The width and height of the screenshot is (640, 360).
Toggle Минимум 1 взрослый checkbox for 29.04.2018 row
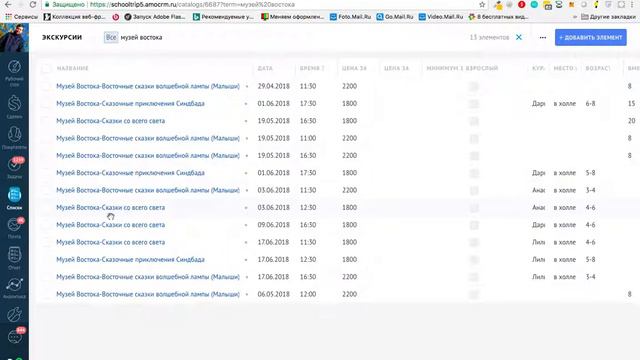click(x=473, y=86)
